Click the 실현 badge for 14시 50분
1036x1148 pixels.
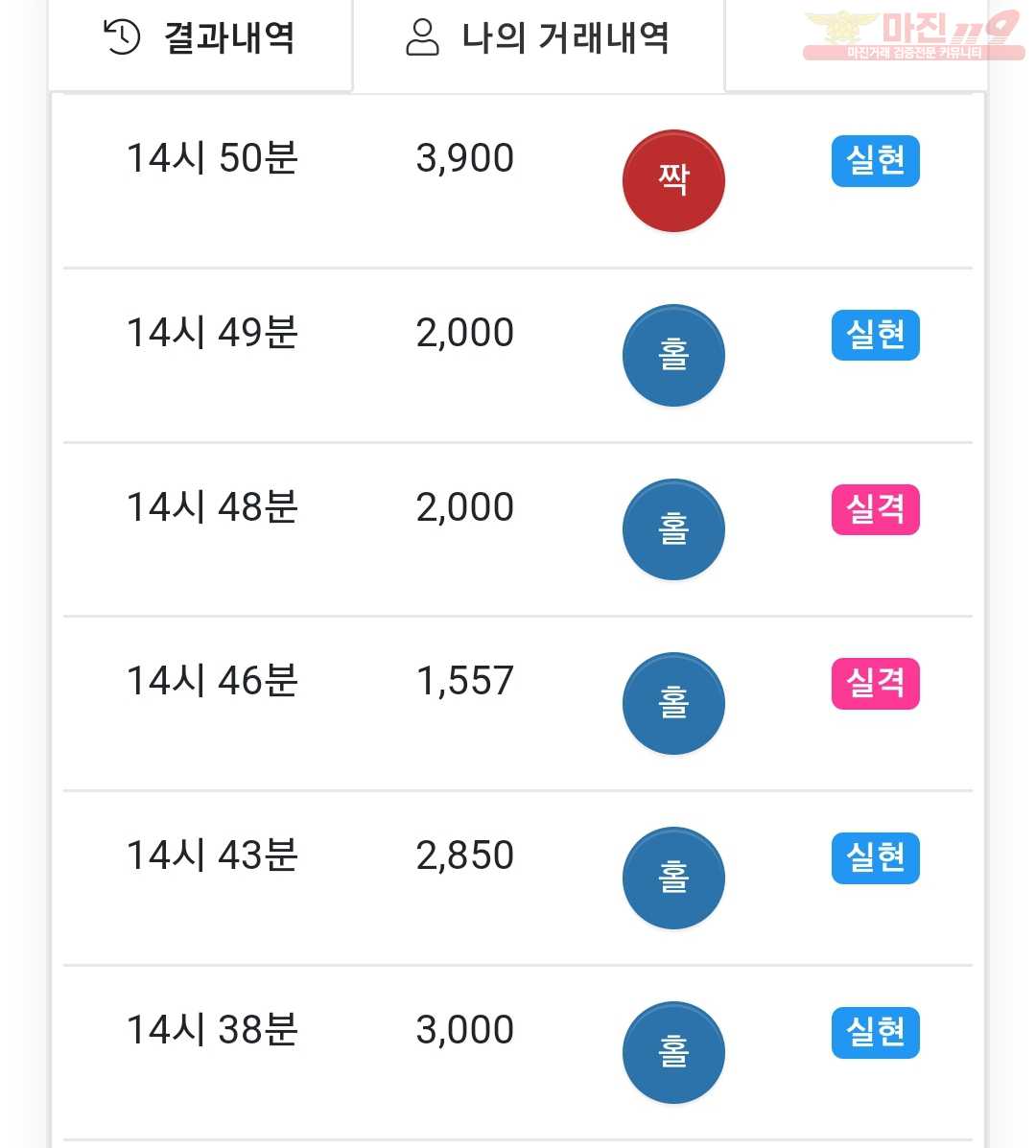click(876, 161)
